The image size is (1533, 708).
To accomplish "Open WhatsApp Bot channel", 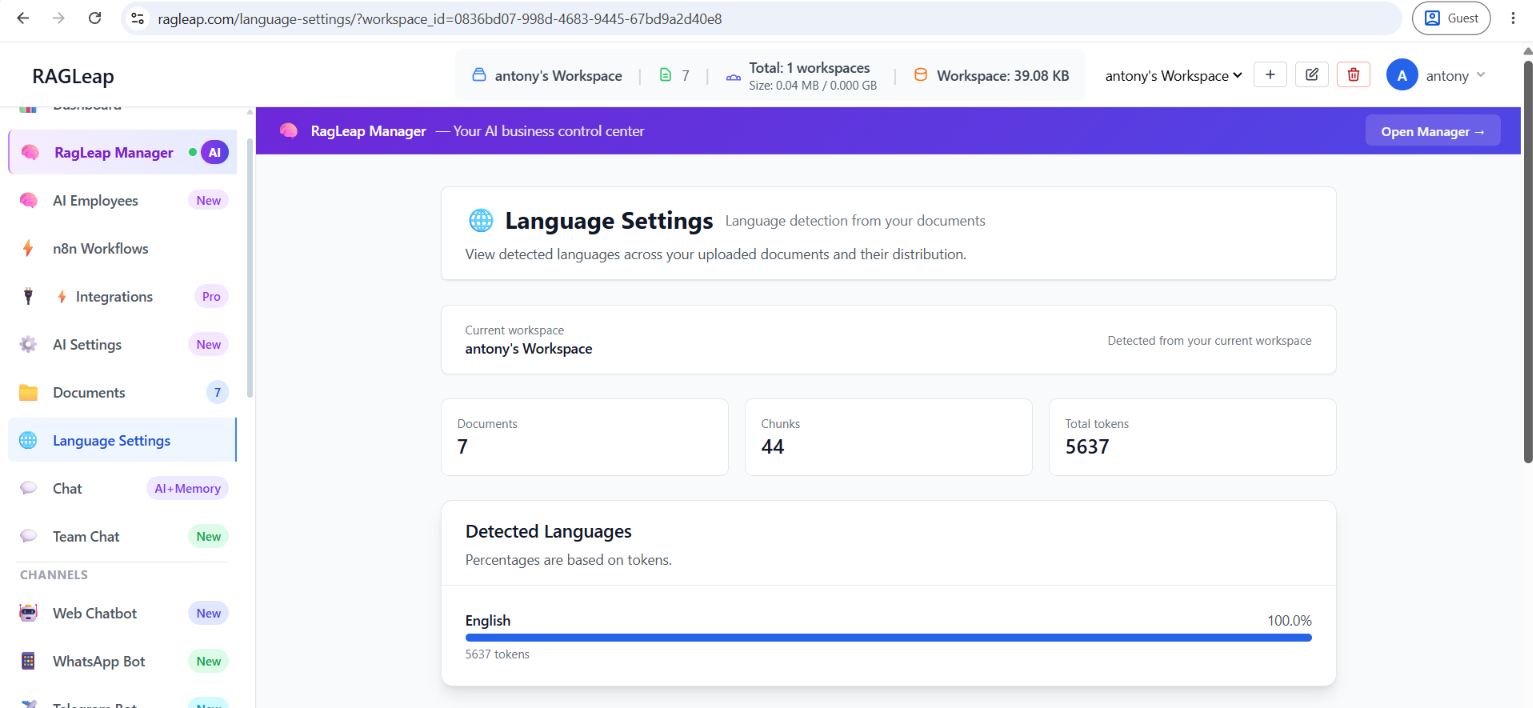I will [x=122, y=661].
